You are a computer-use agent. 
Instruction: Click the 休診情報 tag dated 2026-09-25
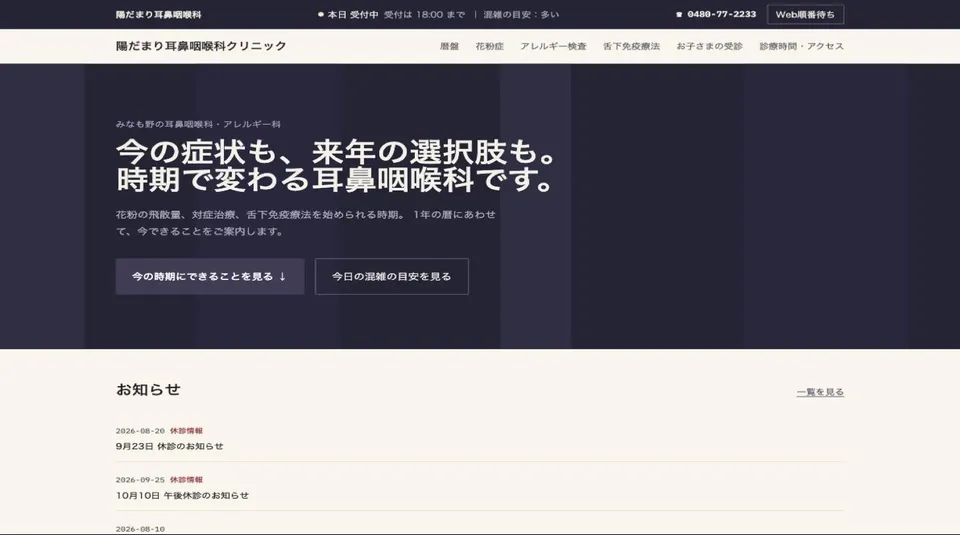(186, 480)
